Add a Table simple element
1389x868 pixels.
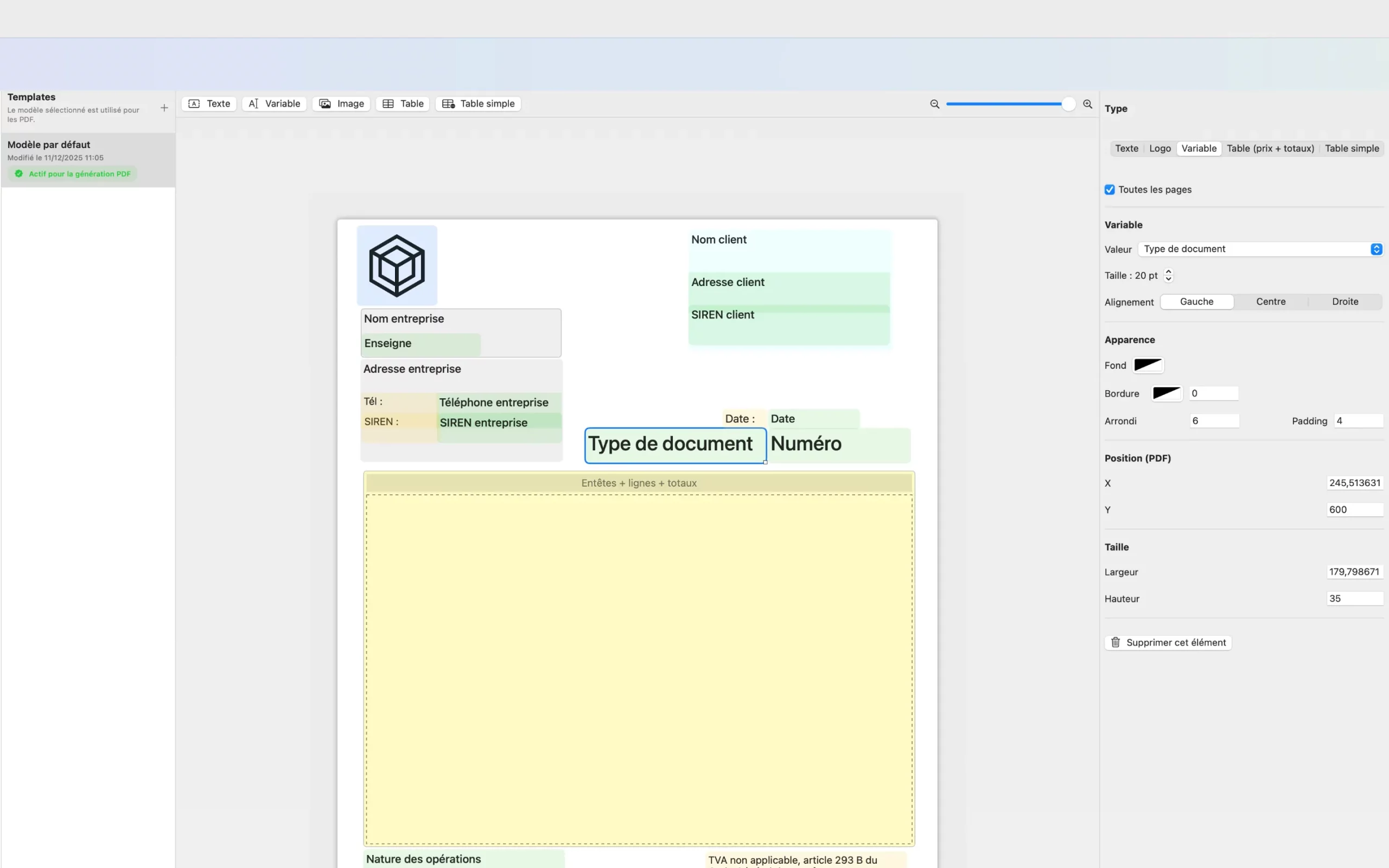[x=478, y=104]
